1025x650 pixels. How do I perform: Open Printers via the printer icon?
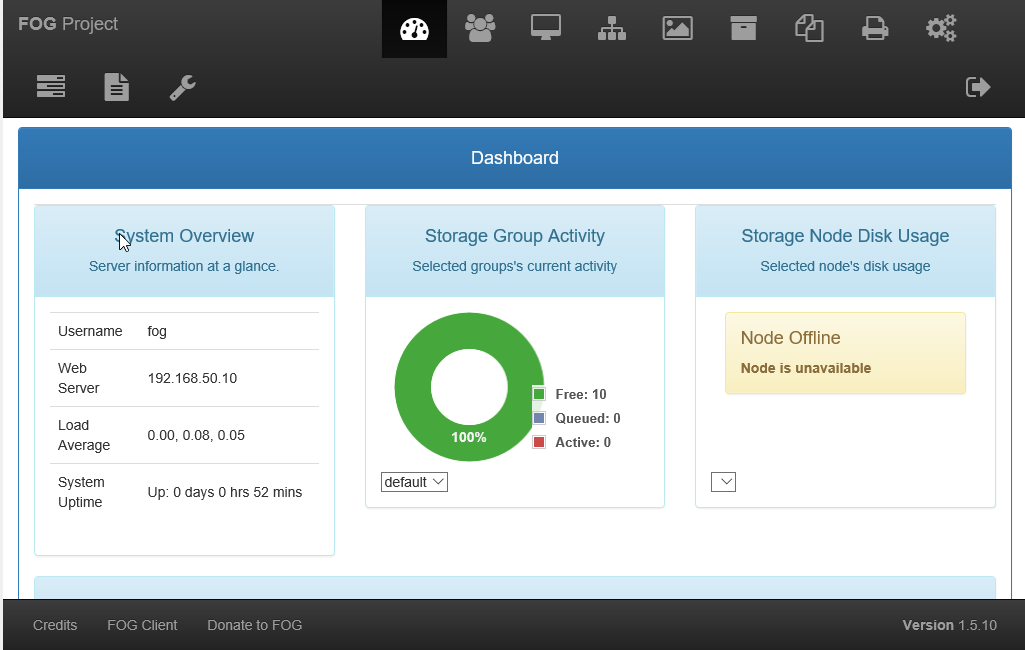point(875,29)
